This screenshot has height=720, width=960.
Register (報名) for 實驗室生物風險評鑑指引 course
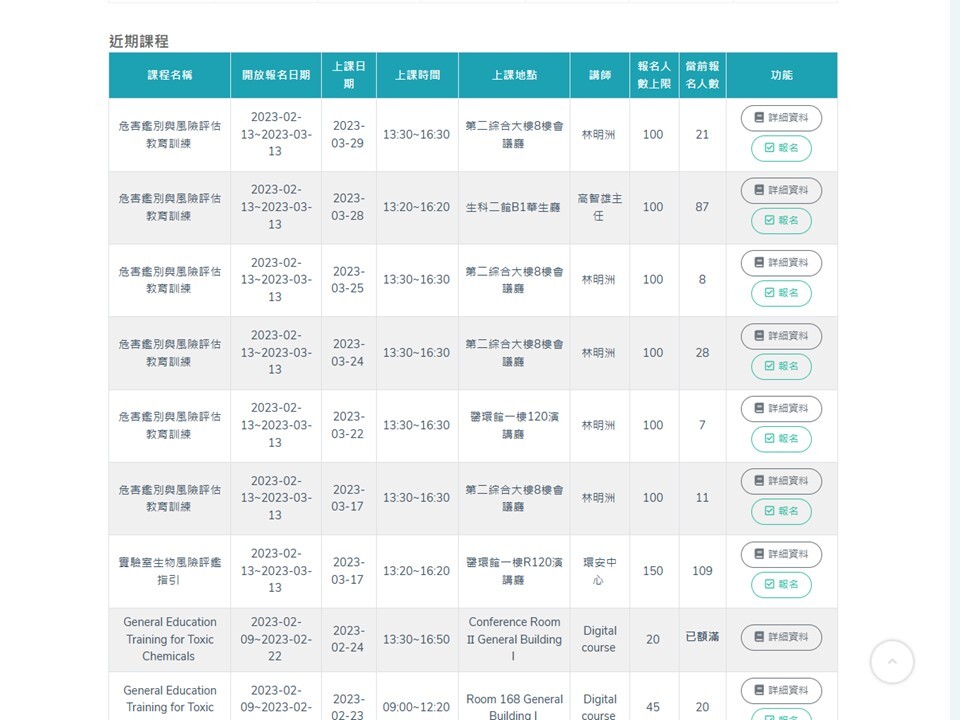coord(781,584)
